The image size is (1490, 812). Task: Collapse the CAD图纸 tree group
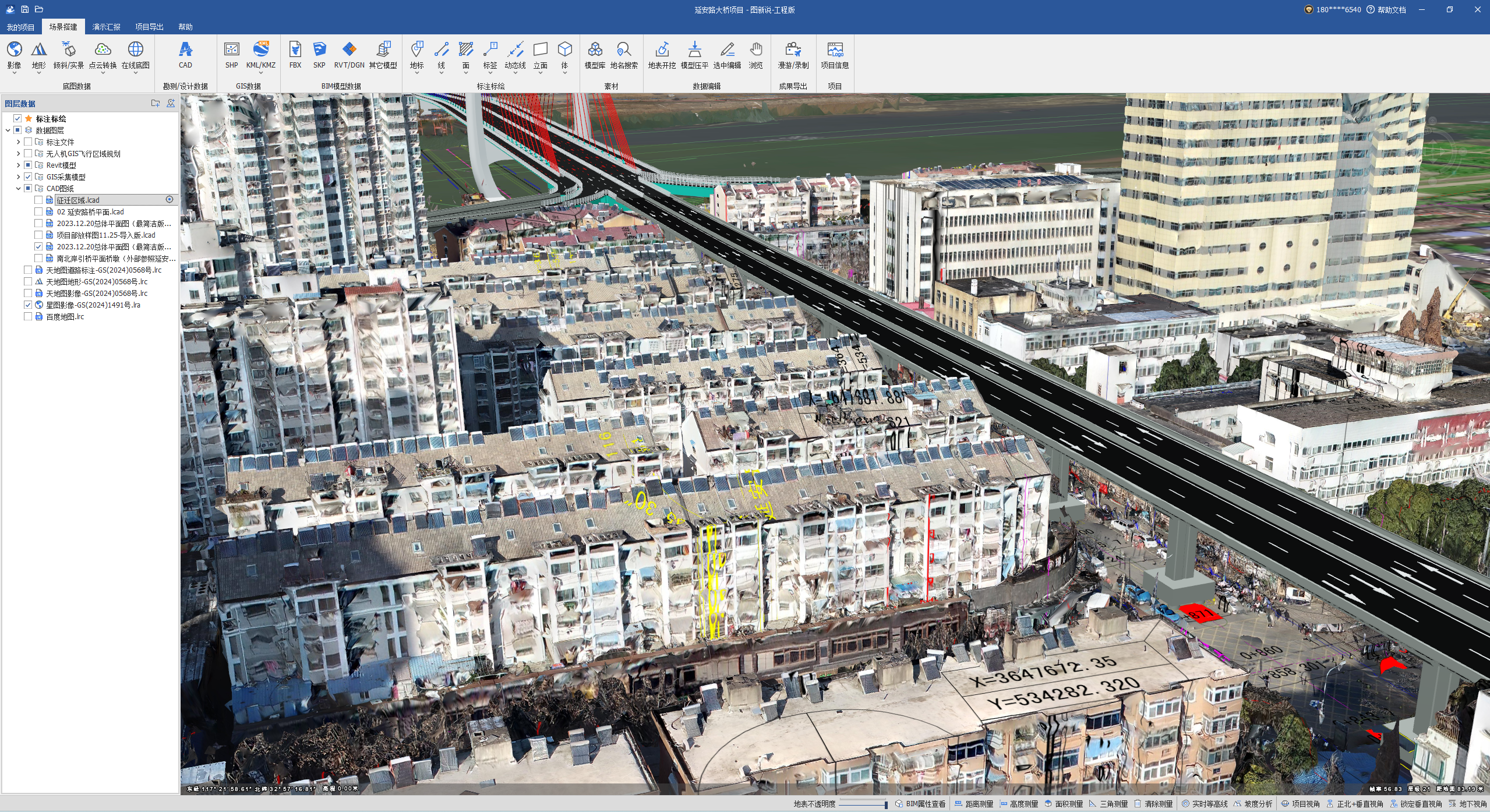tap(18, 189)
